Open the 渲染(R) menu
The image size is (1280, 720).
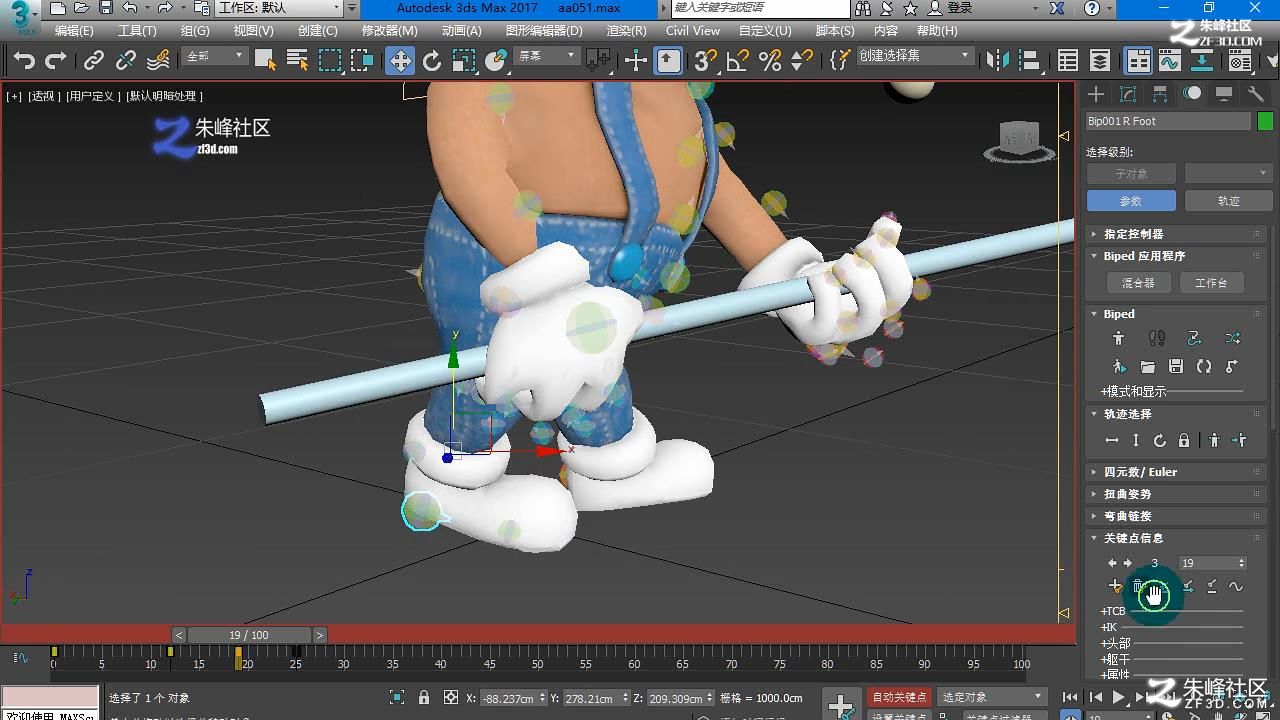pos(627,31)
